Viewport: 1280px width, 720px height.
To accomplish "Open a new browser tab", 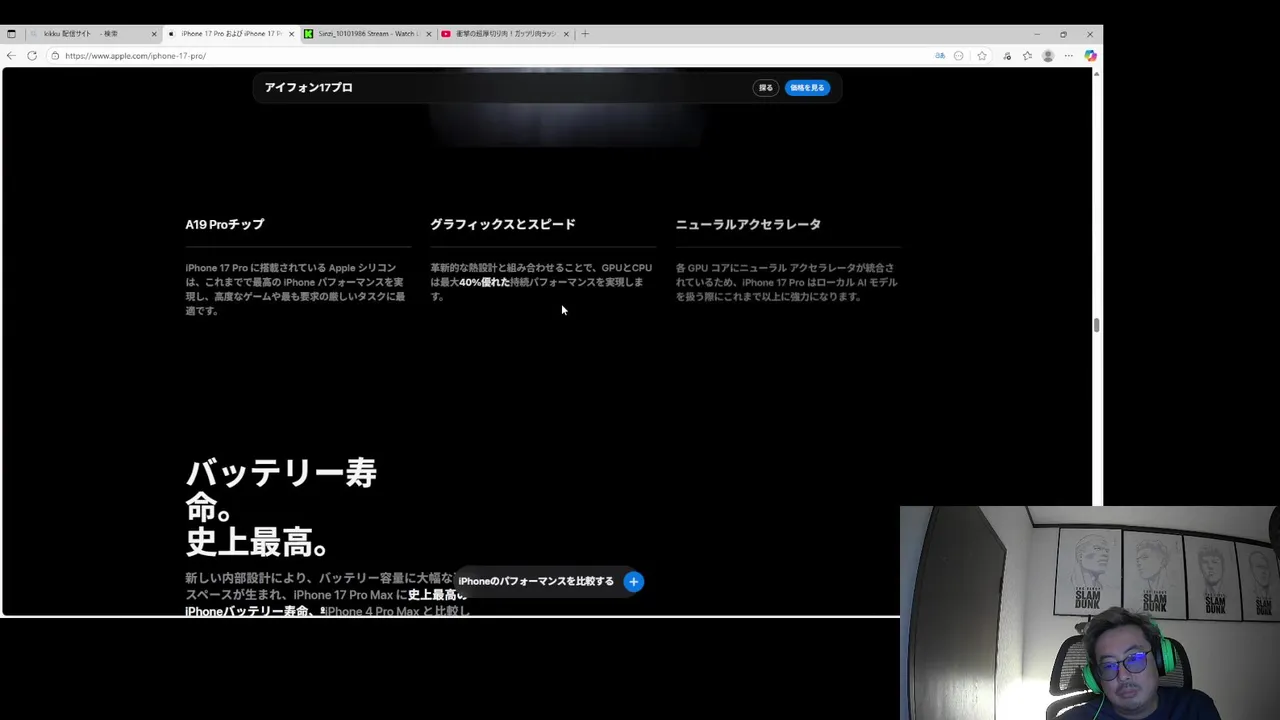I will click(x=585, y=34).
